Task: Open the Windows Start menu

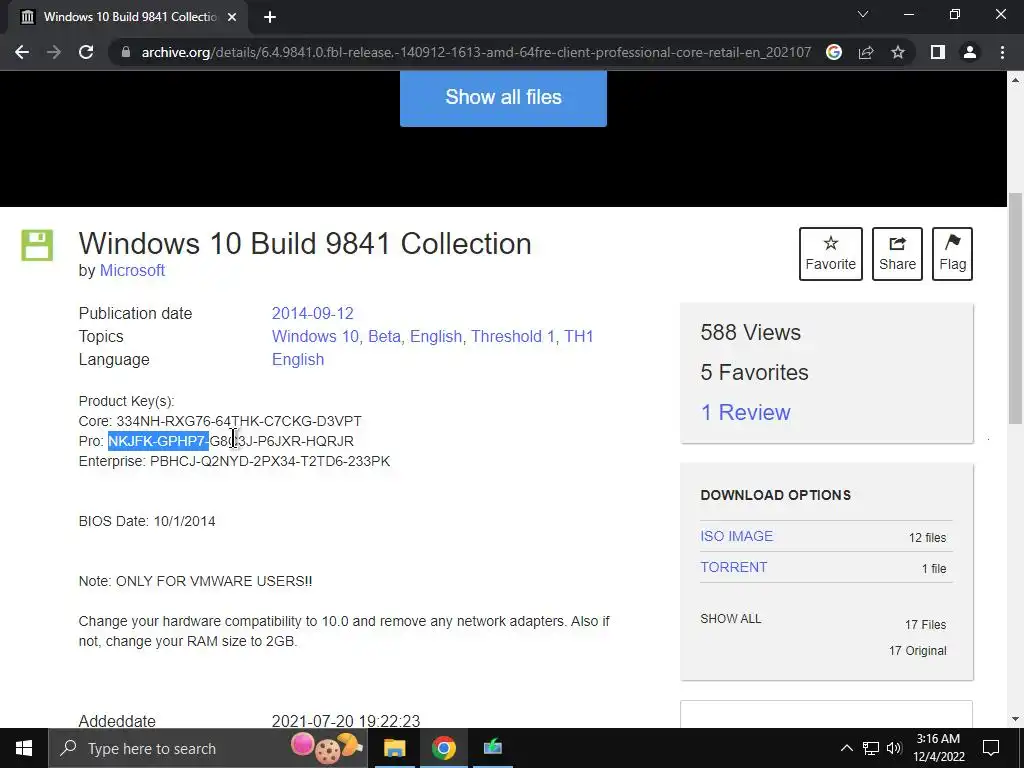Action: (24, 748)
